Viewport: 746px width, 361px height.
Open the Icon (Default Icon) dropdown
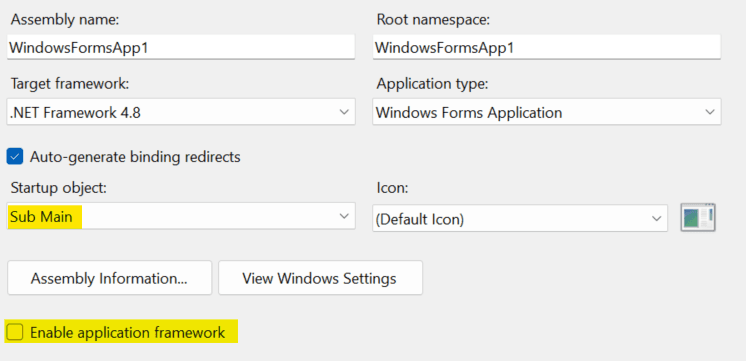pos(520,218)
